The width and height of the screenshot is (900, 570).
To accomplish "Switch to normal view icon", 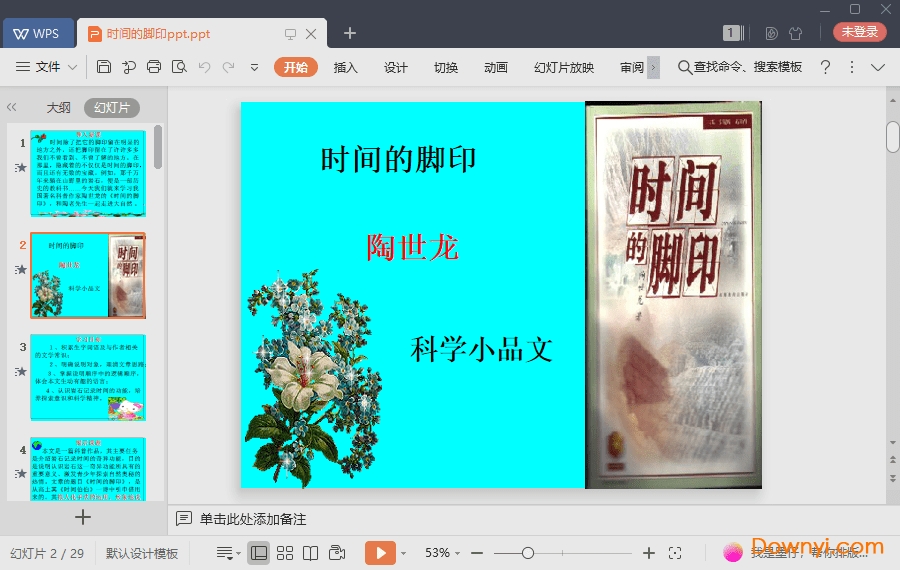I will click(259, 553).
